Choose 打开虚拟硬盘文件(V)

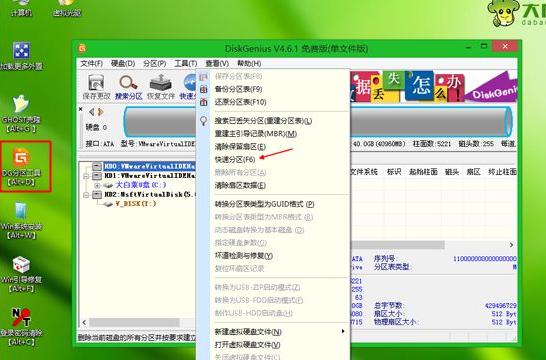pos(247,345)
